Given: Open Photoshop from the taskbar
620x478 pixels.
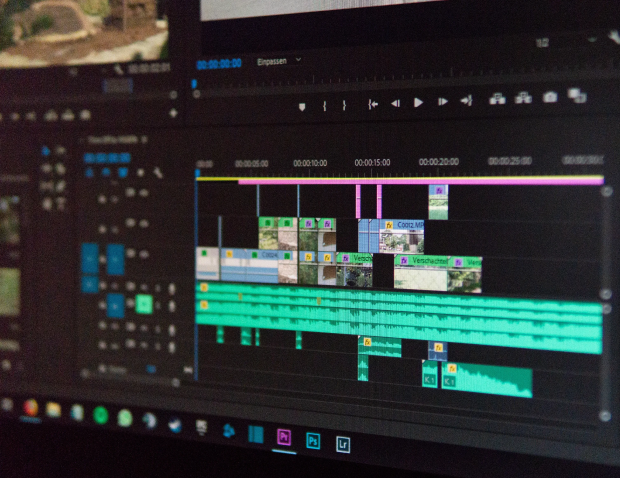Looking at the screenshot, I should coord(313,440).
